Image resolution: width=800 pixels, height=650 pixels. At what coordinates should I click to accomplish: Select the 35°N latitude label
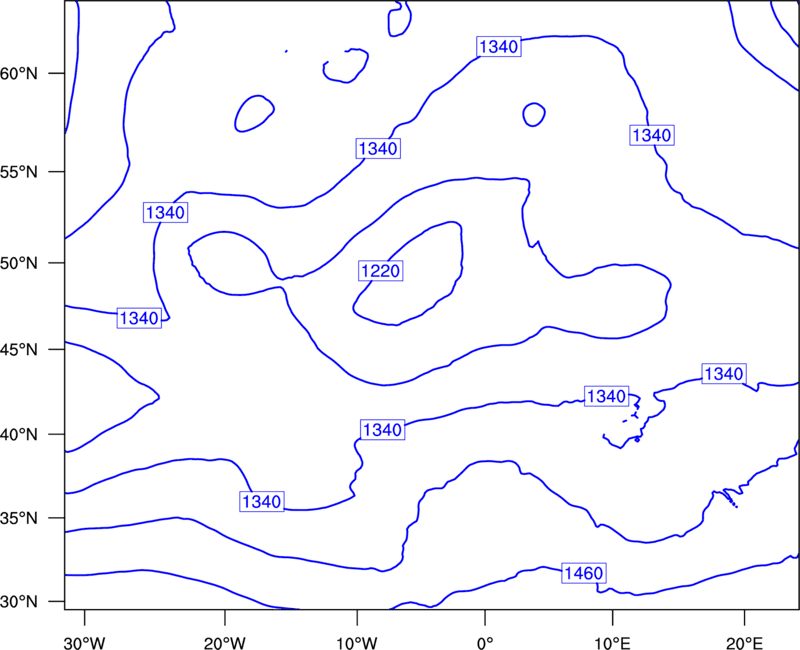tap(19, 518)
